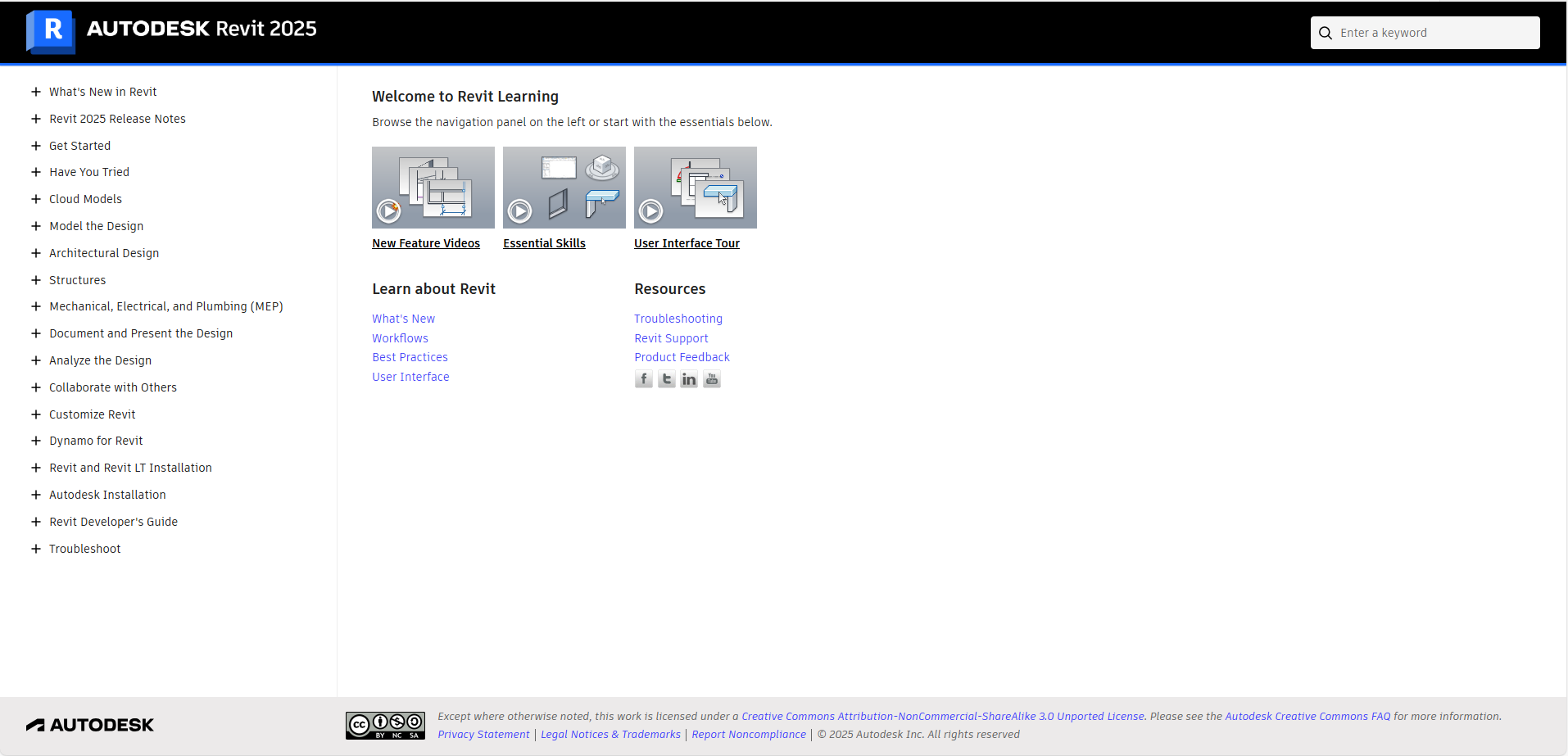
Task: Open the User Interface Tour link
Action: (687, 243)
